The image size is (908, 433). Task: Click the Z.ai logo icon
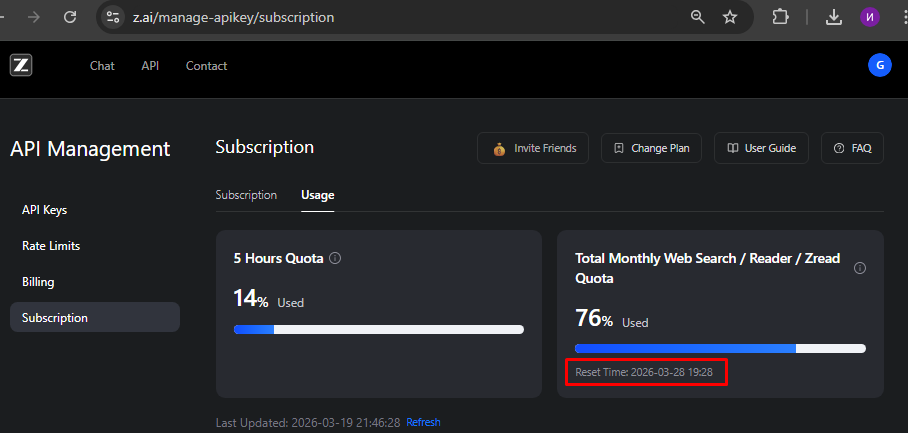tap(21, 66)
